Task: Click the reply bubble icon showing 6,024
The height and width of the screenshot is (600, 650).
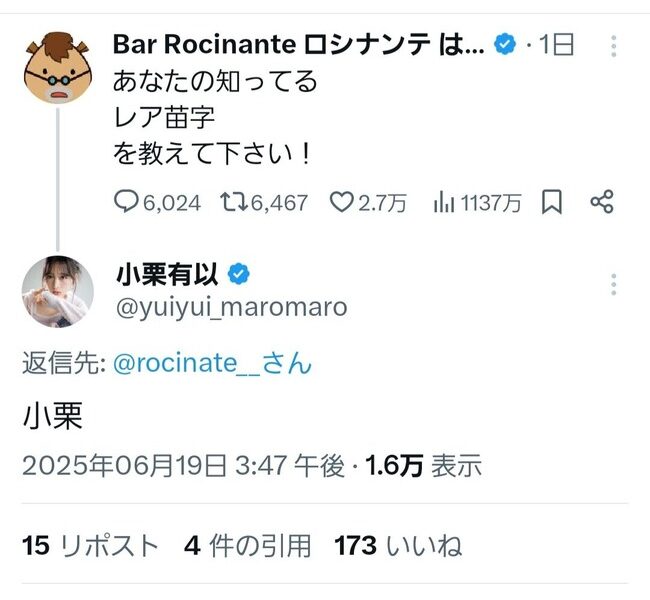Action: click(x=126, y=202)
